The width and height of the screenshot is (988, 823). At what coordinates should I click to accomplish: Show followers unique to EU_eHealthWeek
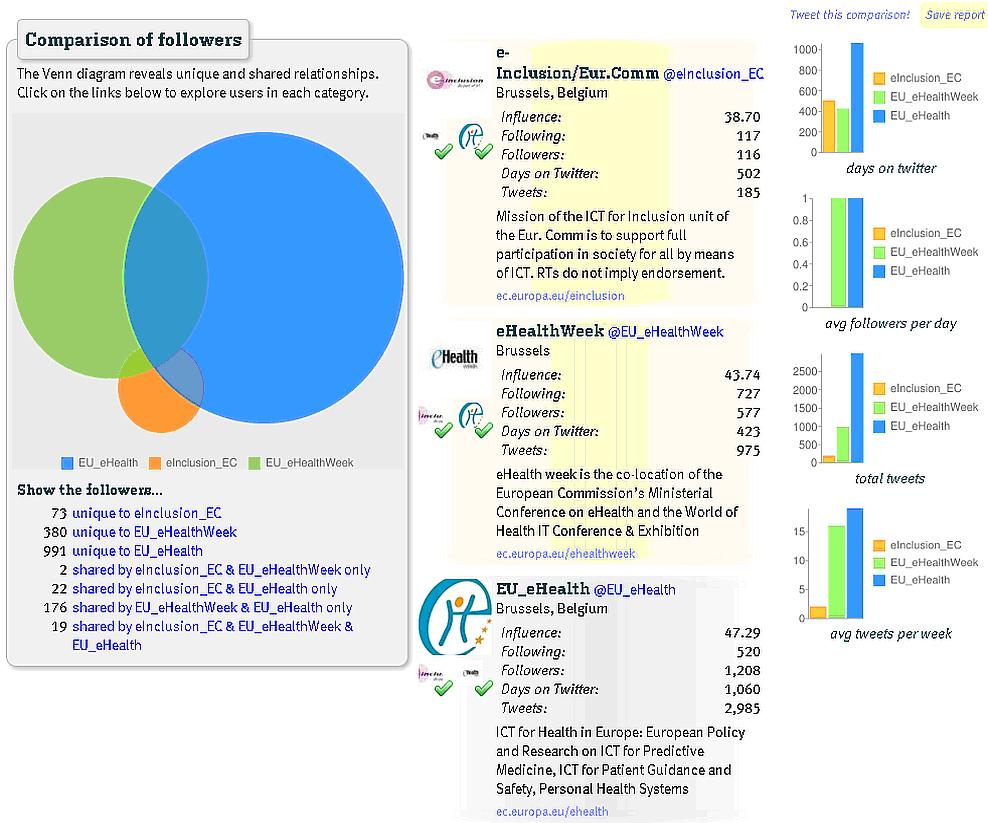tap(154, 532)
